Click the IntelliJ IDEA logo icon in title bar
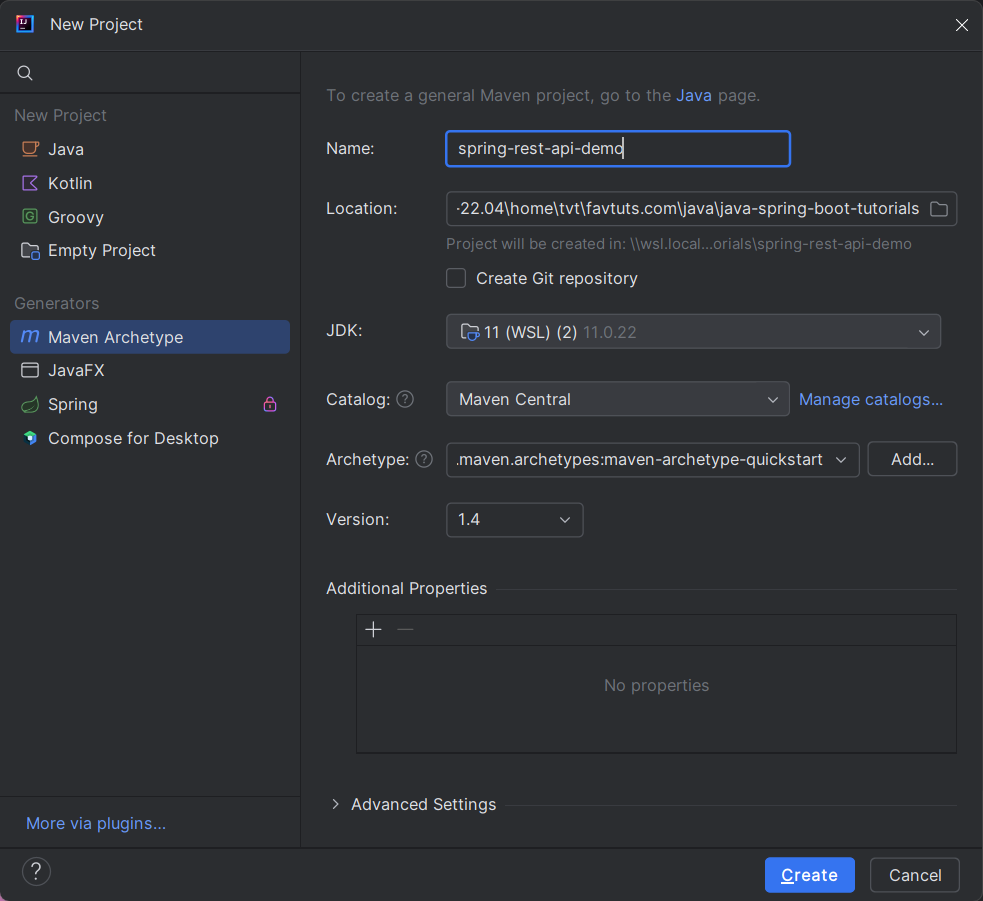 click(x=24, y=24)
